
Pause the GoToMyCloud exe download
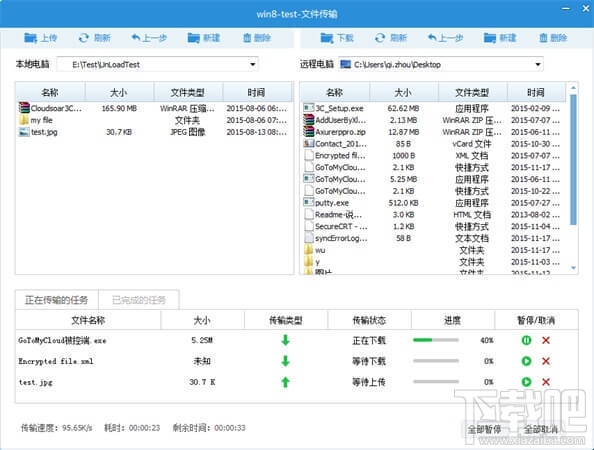click(526, 340)
